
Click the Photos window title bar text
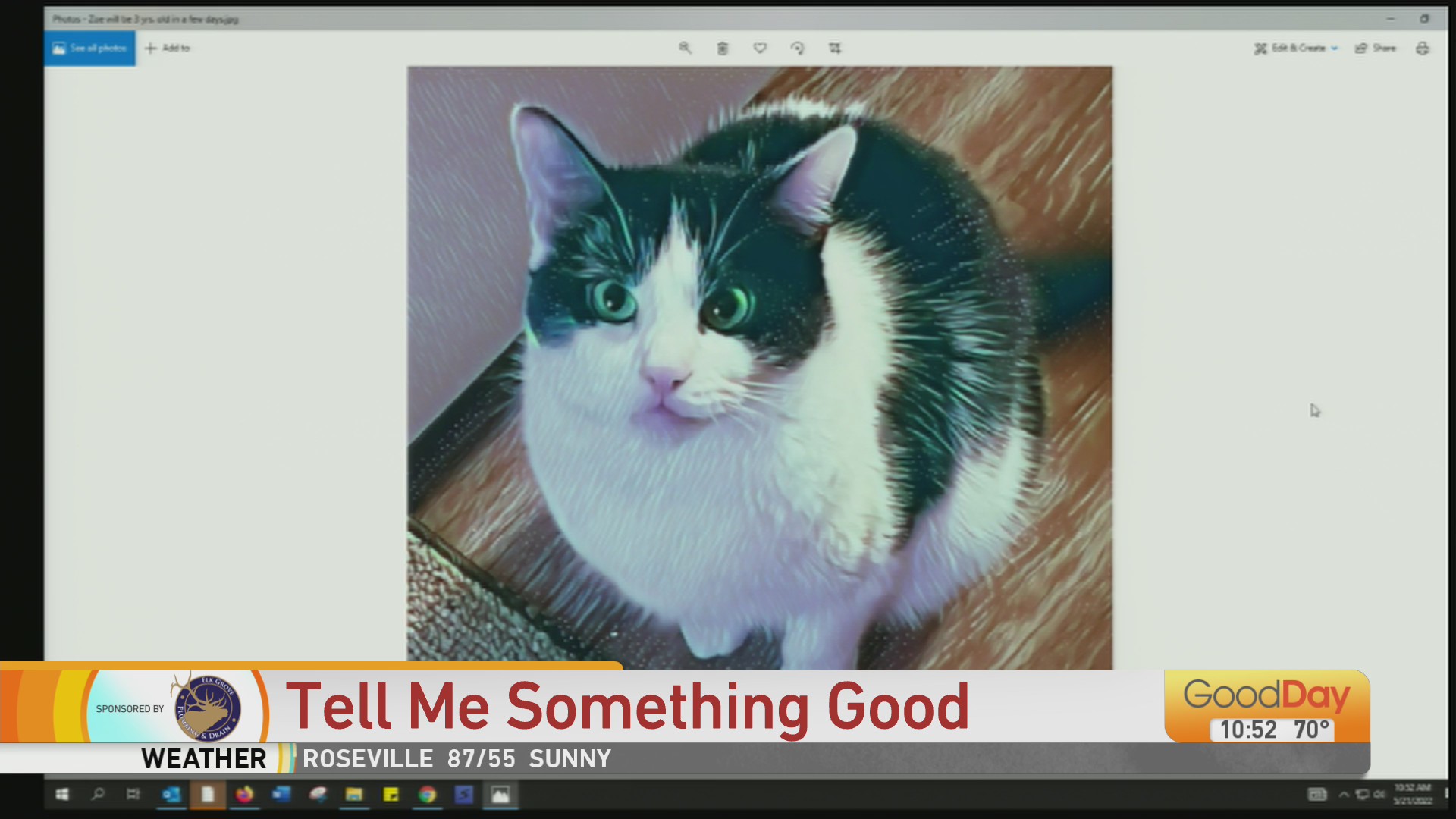pyautogui.click(x=146, y=19)
